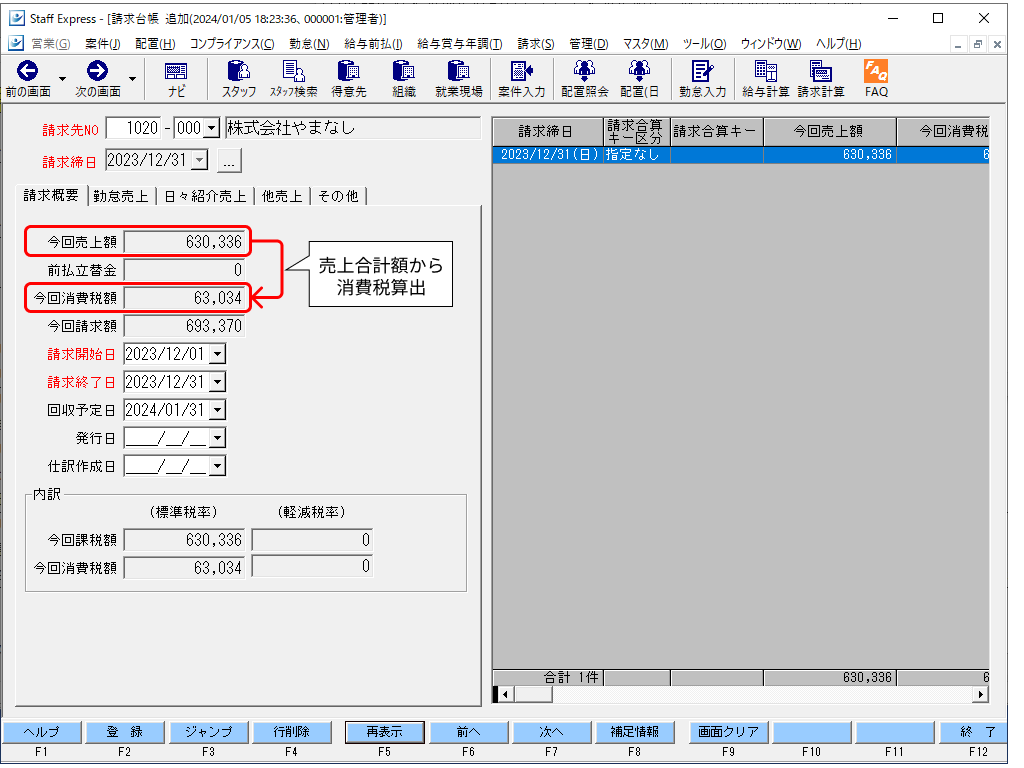Click the Staff Express app icon in title bar

point(16,18)
